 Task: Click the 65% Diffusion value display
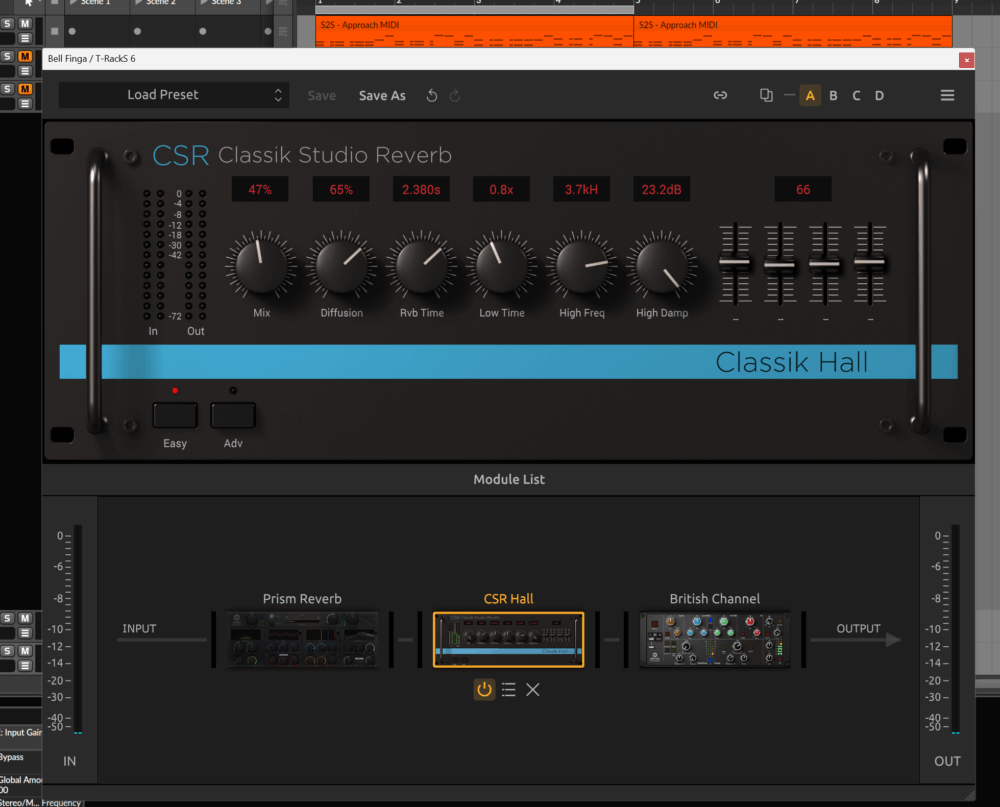click(341, 189)
